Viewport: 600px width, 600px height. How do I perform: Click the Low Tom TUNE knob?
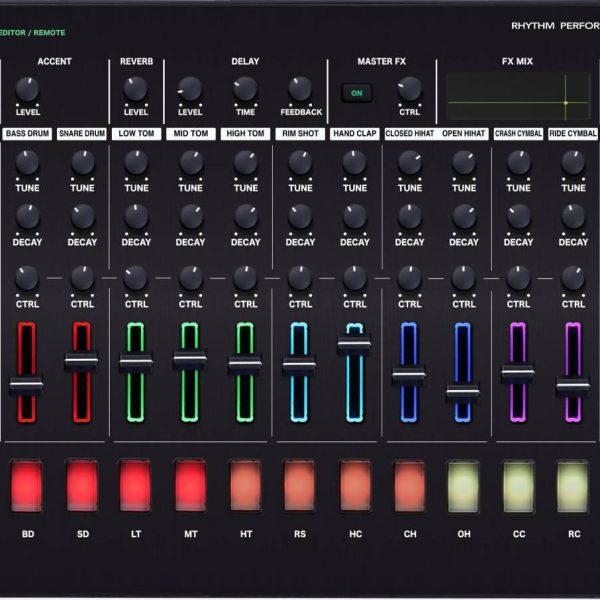click(x=136, y=163)
